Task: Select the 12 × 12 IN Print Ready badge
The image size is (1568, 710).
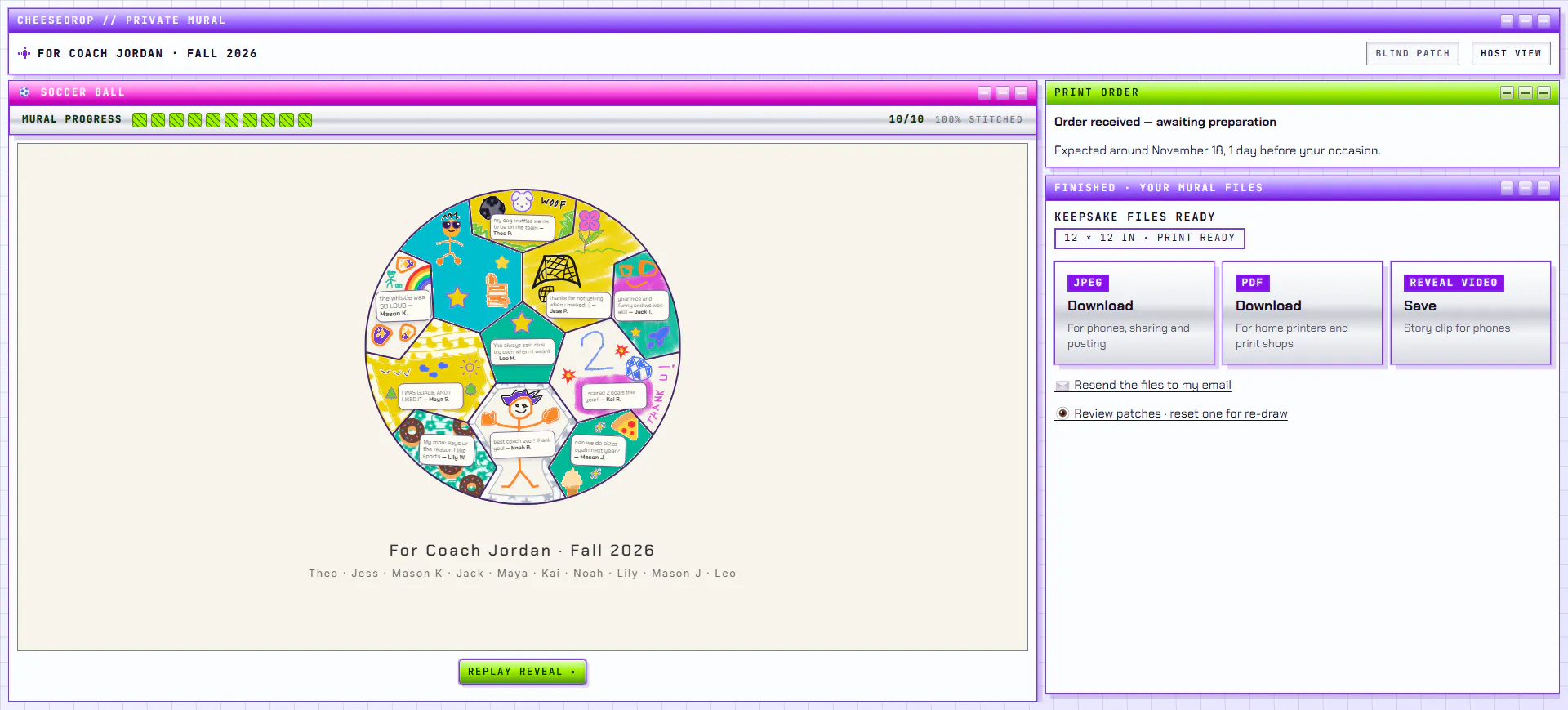Action: [x=1150, y=238]
